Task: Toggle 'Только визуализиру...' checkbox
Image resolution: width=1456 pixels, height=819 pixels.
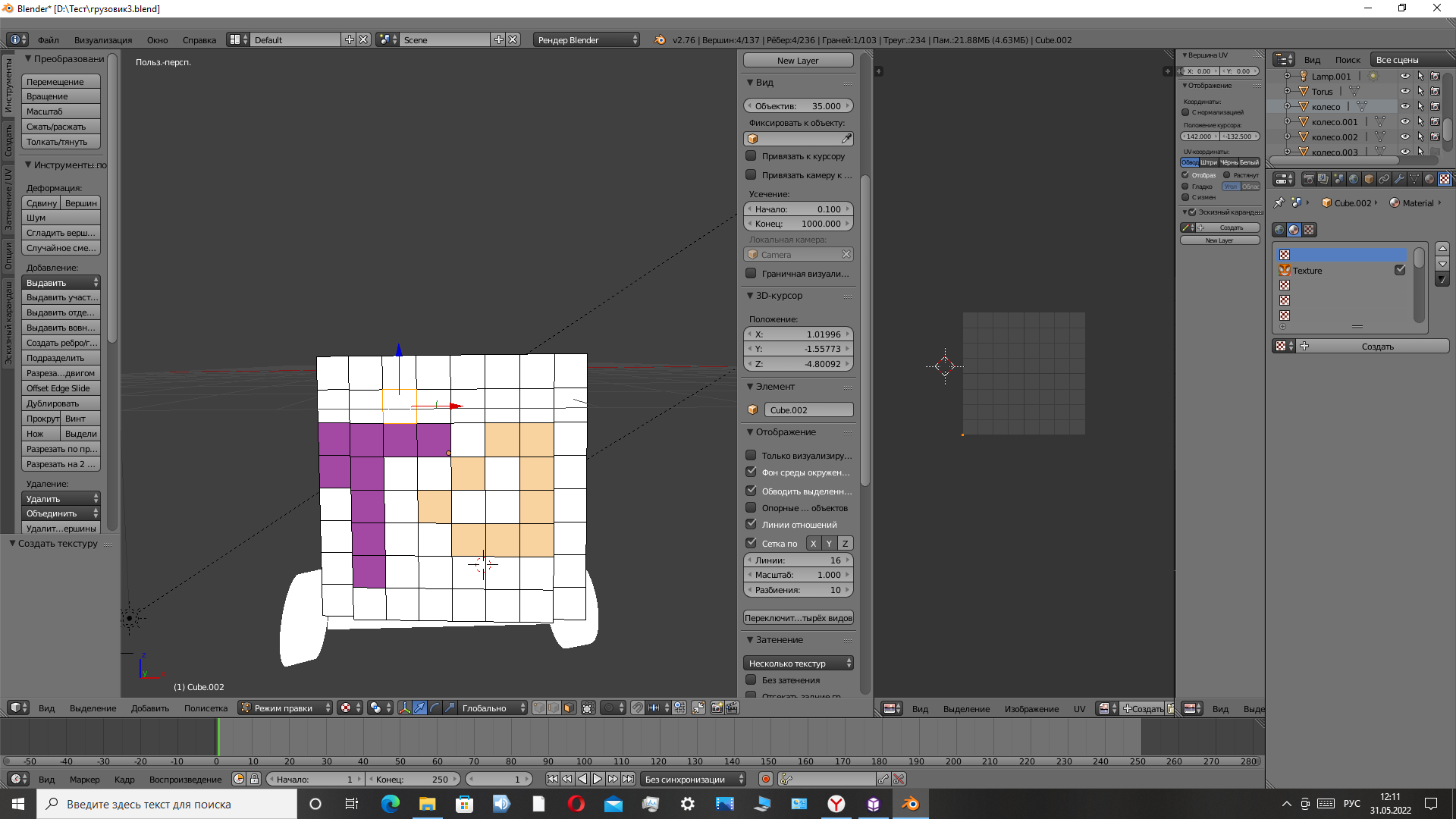Action: click(751, 455)
